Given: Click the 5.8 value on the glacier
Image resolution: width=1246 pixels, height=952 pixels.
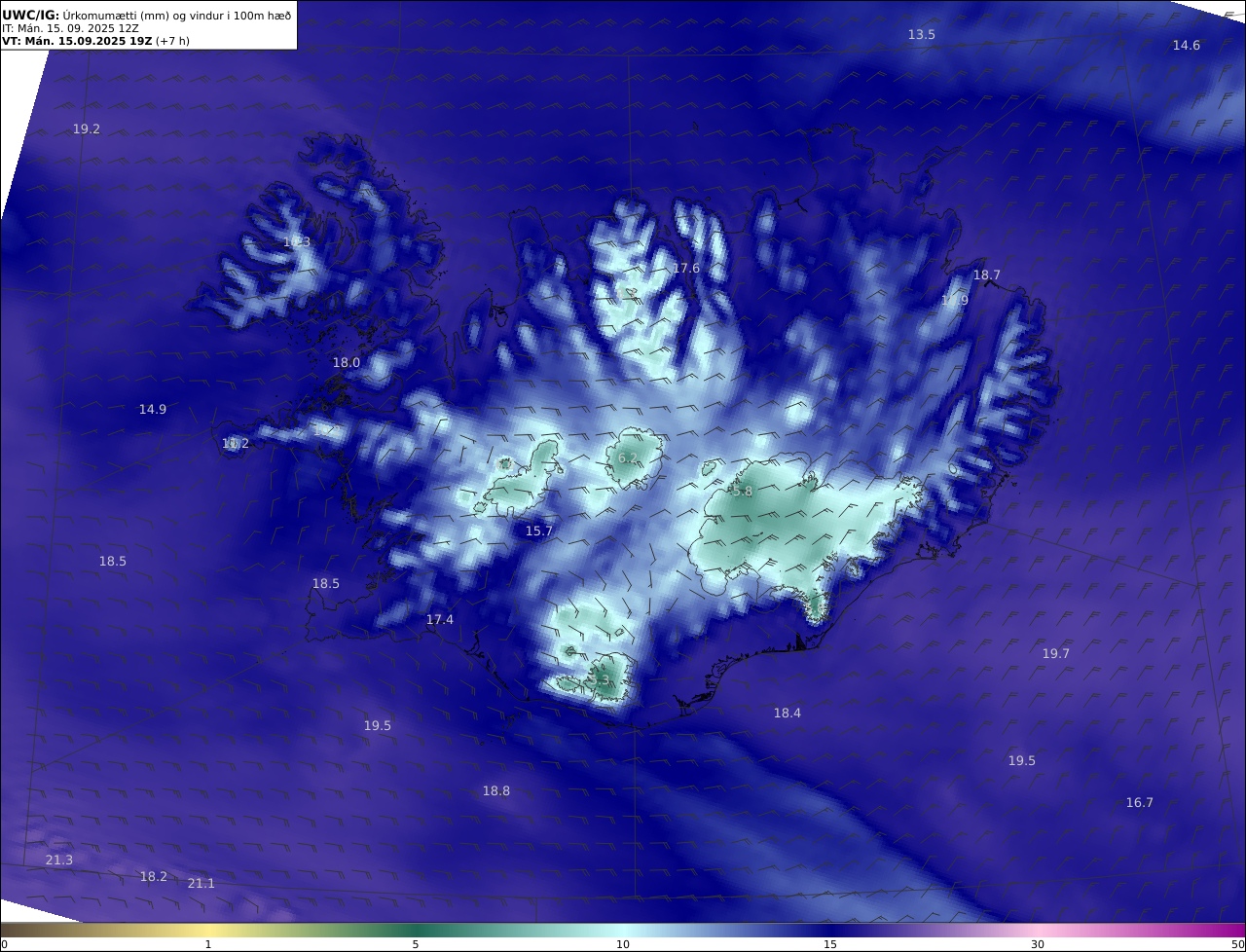Looking at the screenshot, I should [743, 493].
